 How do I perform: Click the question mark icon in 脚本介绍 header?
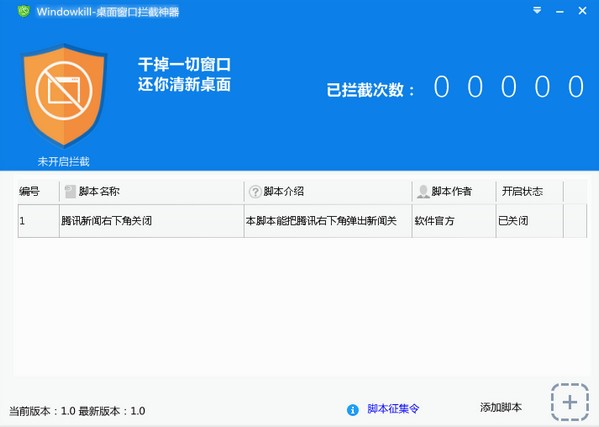pos(255,191)
